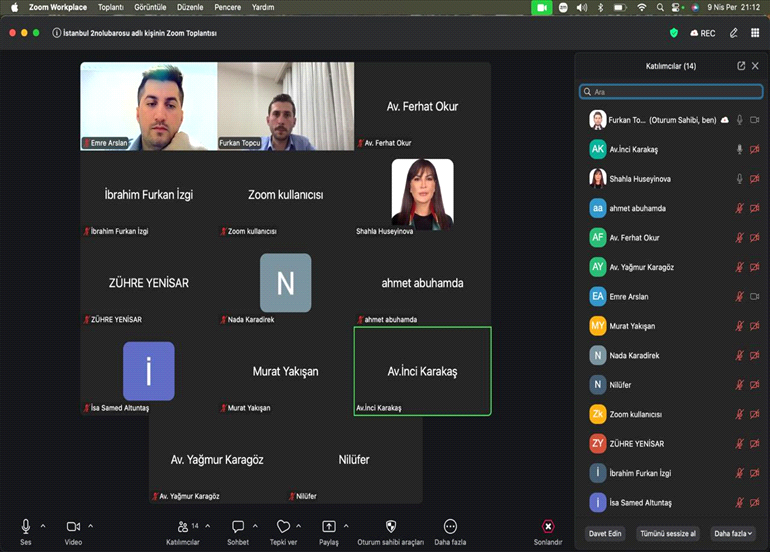Unmute Murat Yakışan in participants list
This screenshot has width=770, height=552.
(740, 326)
